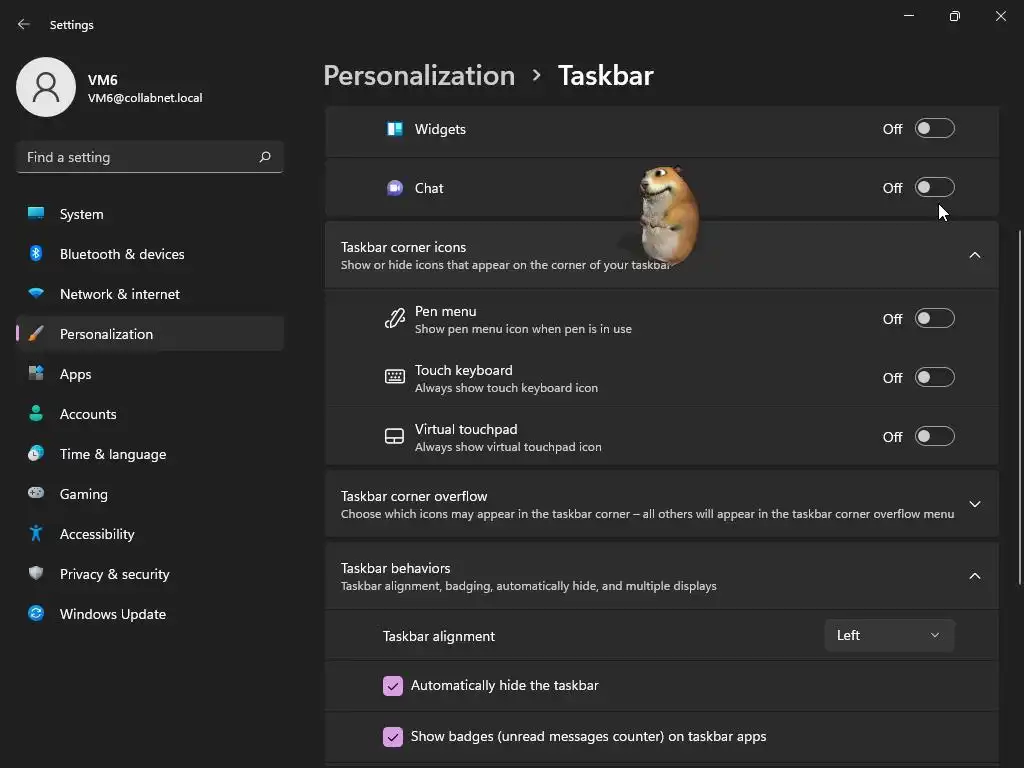This screenshot has width=1024, height=768.
Task: Click the search magnifier icon
Action: click(265, 157)
